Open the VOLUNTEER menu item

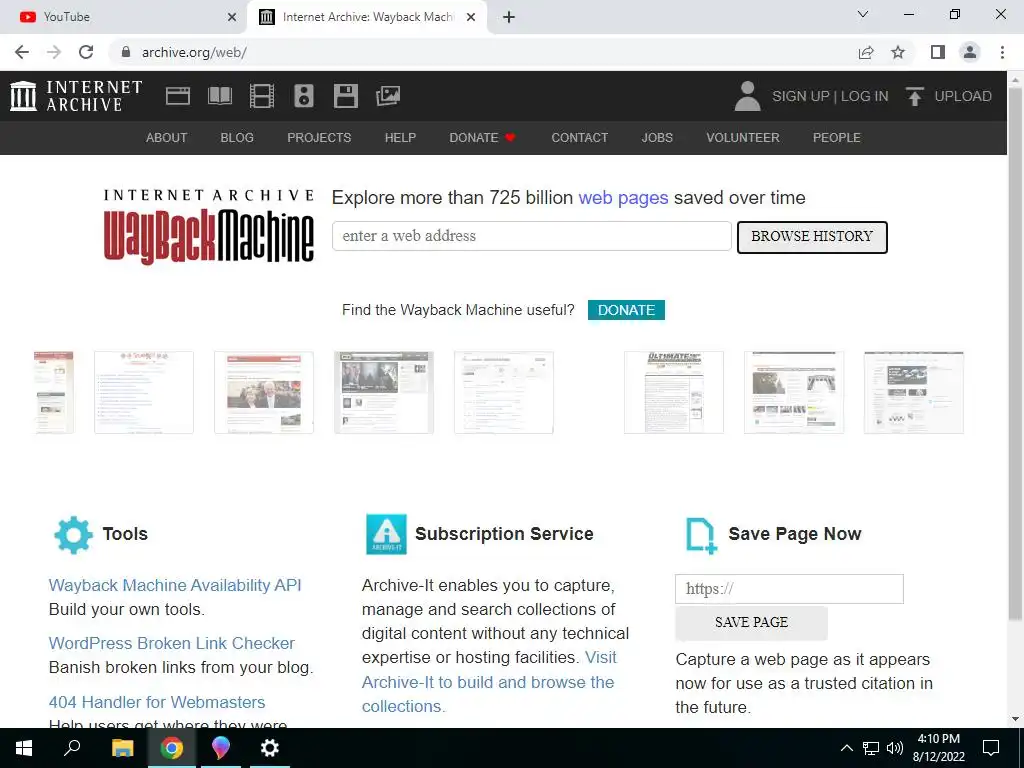tap(743, 138)
